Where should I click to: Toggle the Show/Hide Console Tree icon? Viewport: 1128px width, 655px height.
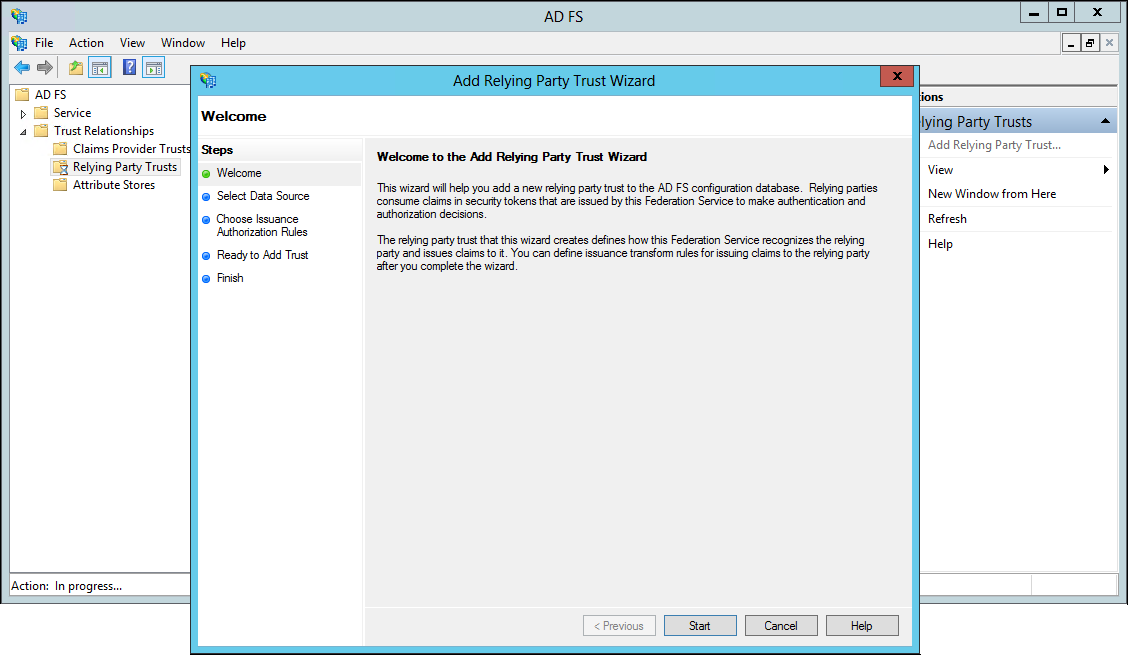[99, 68]
